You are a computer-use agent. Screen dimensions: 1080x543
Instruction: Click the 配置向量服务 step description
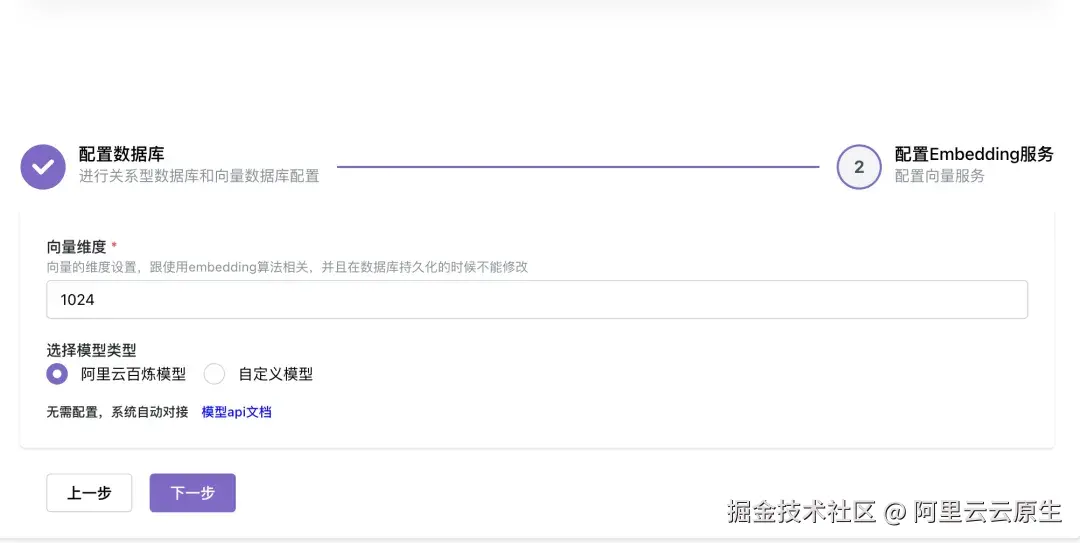(x=939, y=176)
